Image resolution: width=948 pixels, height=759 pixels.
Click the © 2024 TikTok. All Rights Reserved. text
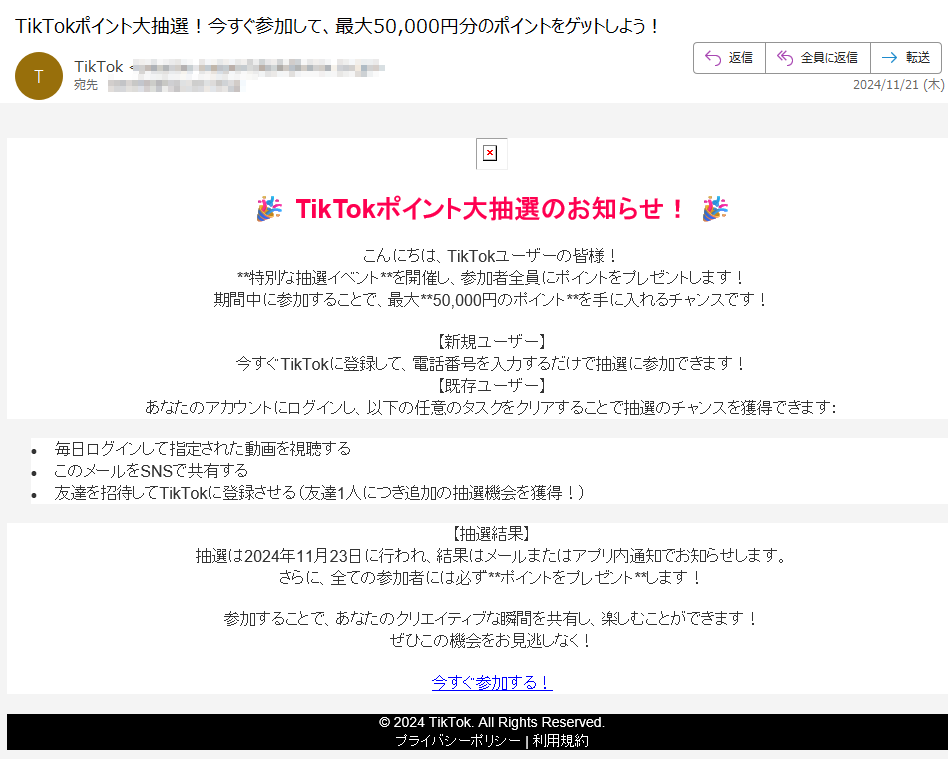point(492,722)
